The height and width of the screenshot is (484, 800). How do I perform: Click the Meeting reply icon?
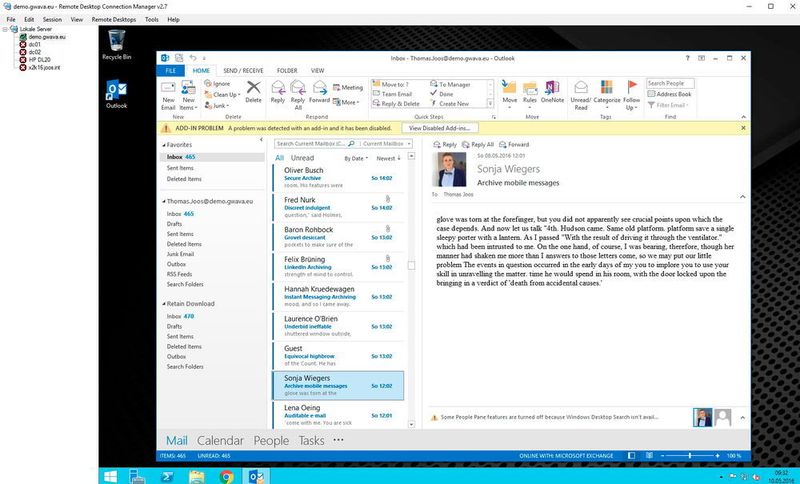(x=348, y=88)
